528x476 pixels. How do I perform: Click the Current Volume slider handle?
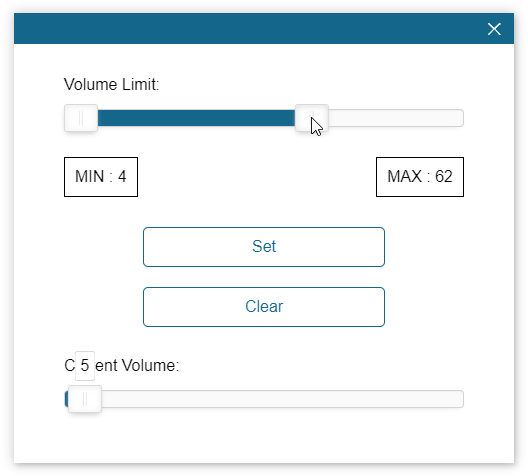click(85, 399)
